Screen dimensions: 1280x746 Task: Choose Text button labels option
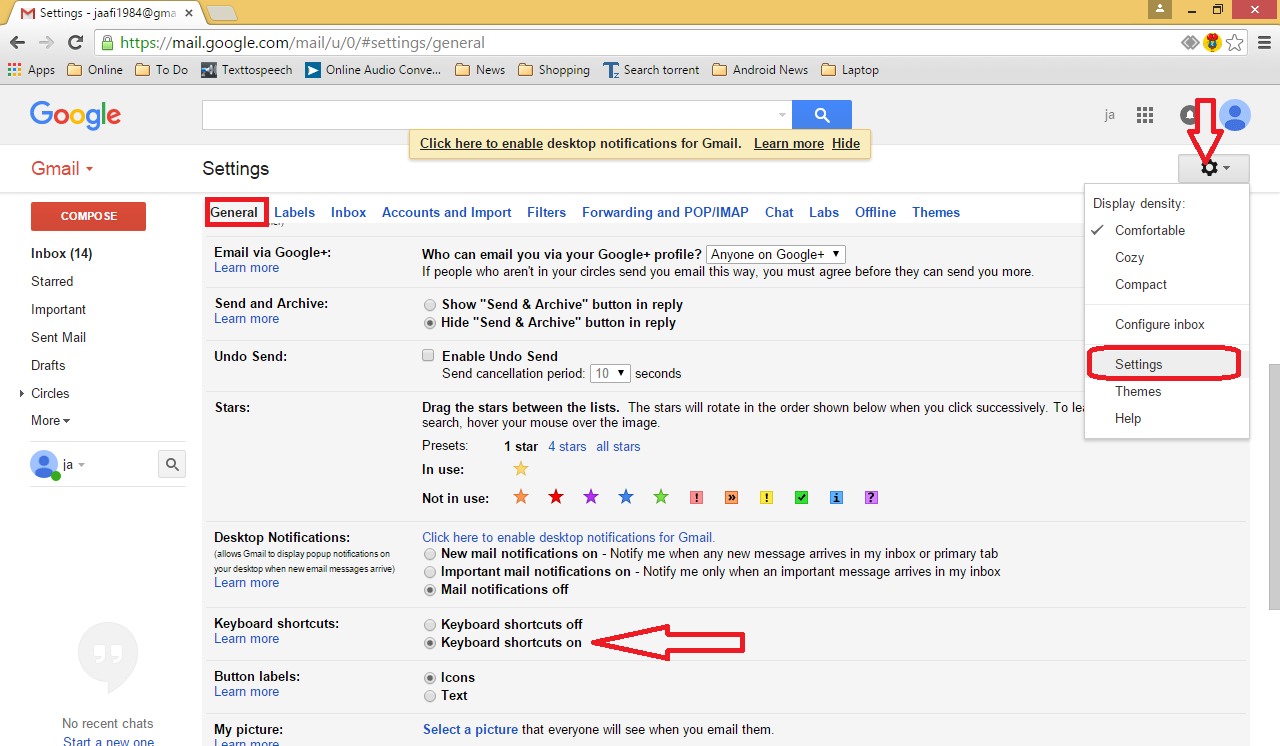pyautogui.click(x=429, y=696)
